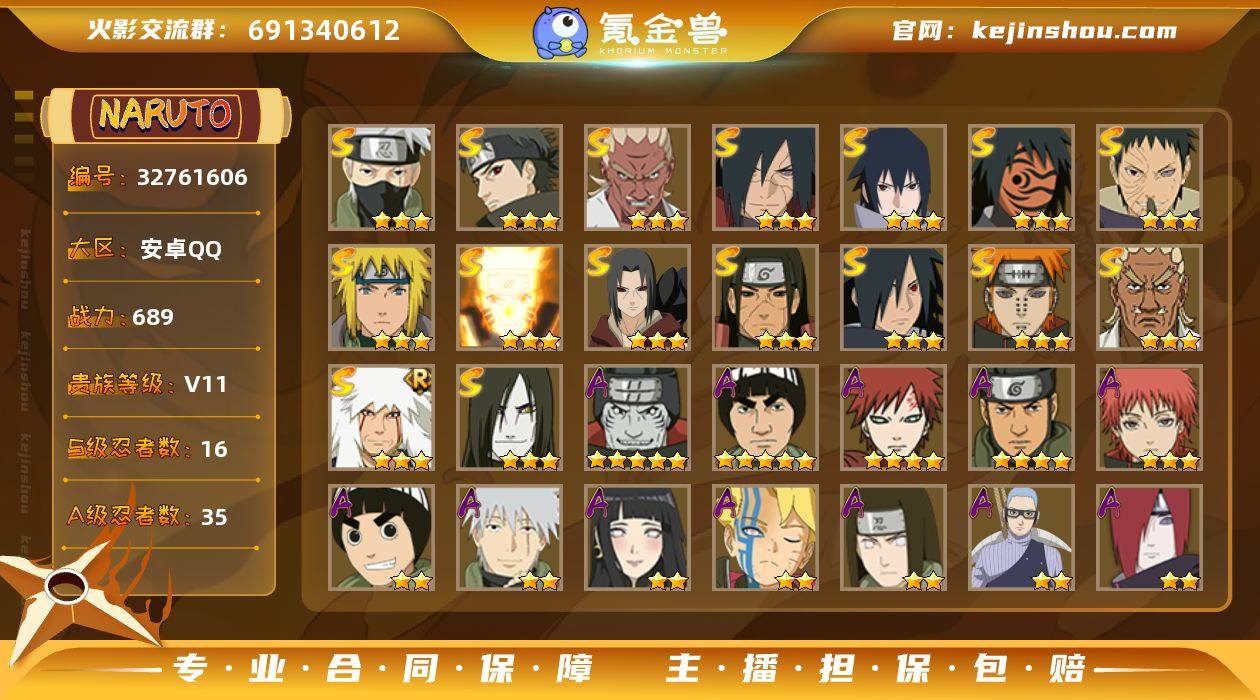This screenshot has width=1260, height=700.
Task: Click the orange spiral mask Tobi portrait
Action: [x=1021, y=178]
